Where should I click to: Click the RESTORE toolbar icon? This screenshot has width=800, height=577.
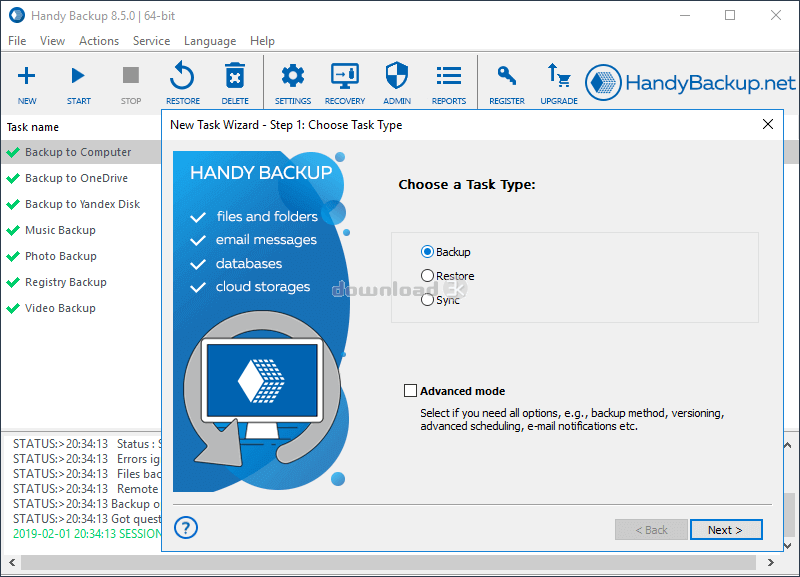coord(182,76)
